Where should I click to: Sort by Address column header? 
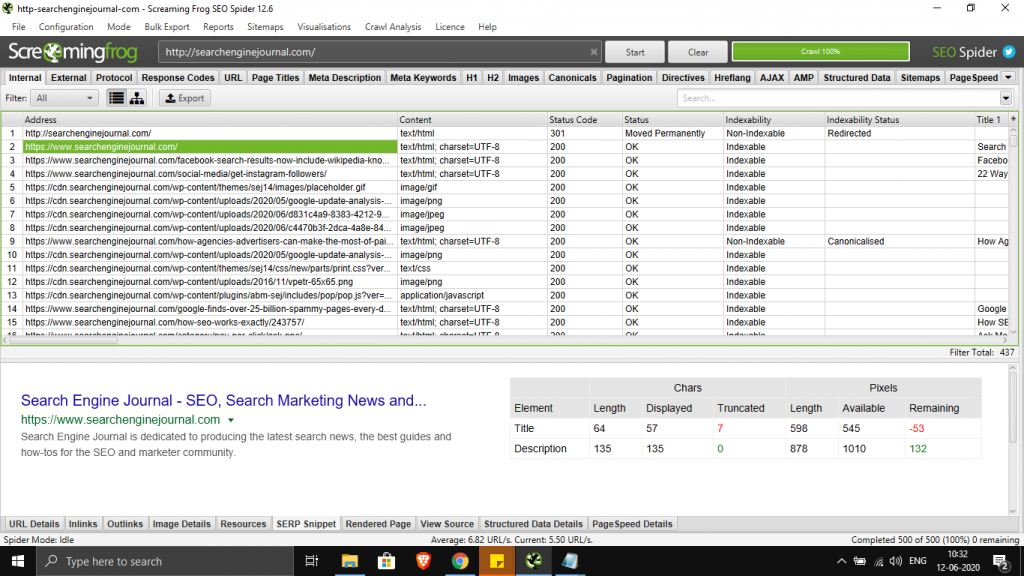click(210, 120)
